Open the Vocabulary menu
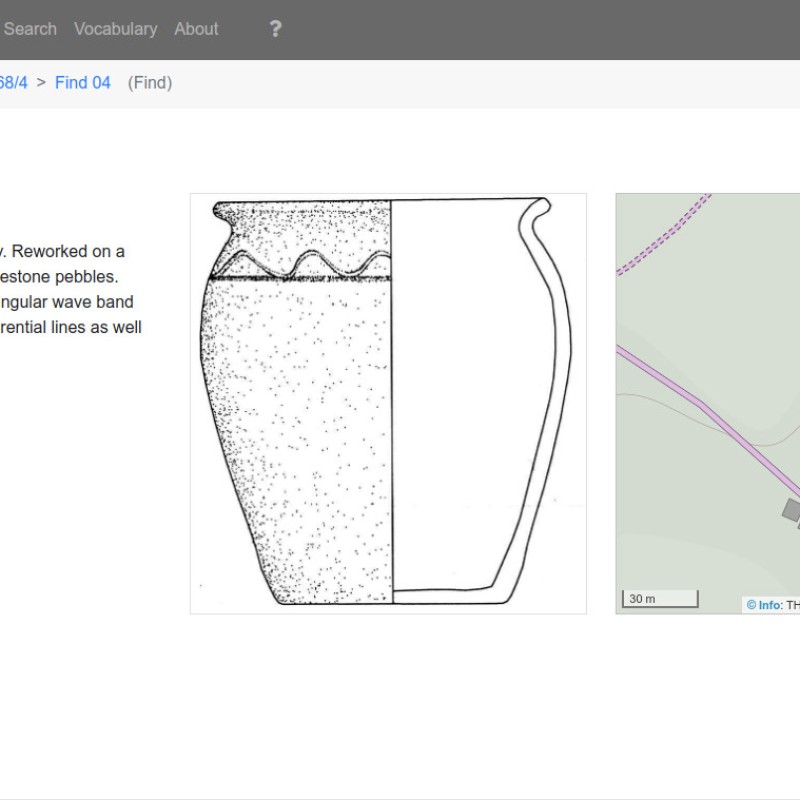Image resolution: width=800 pixels, height=800 pixels. pos(115,29)
